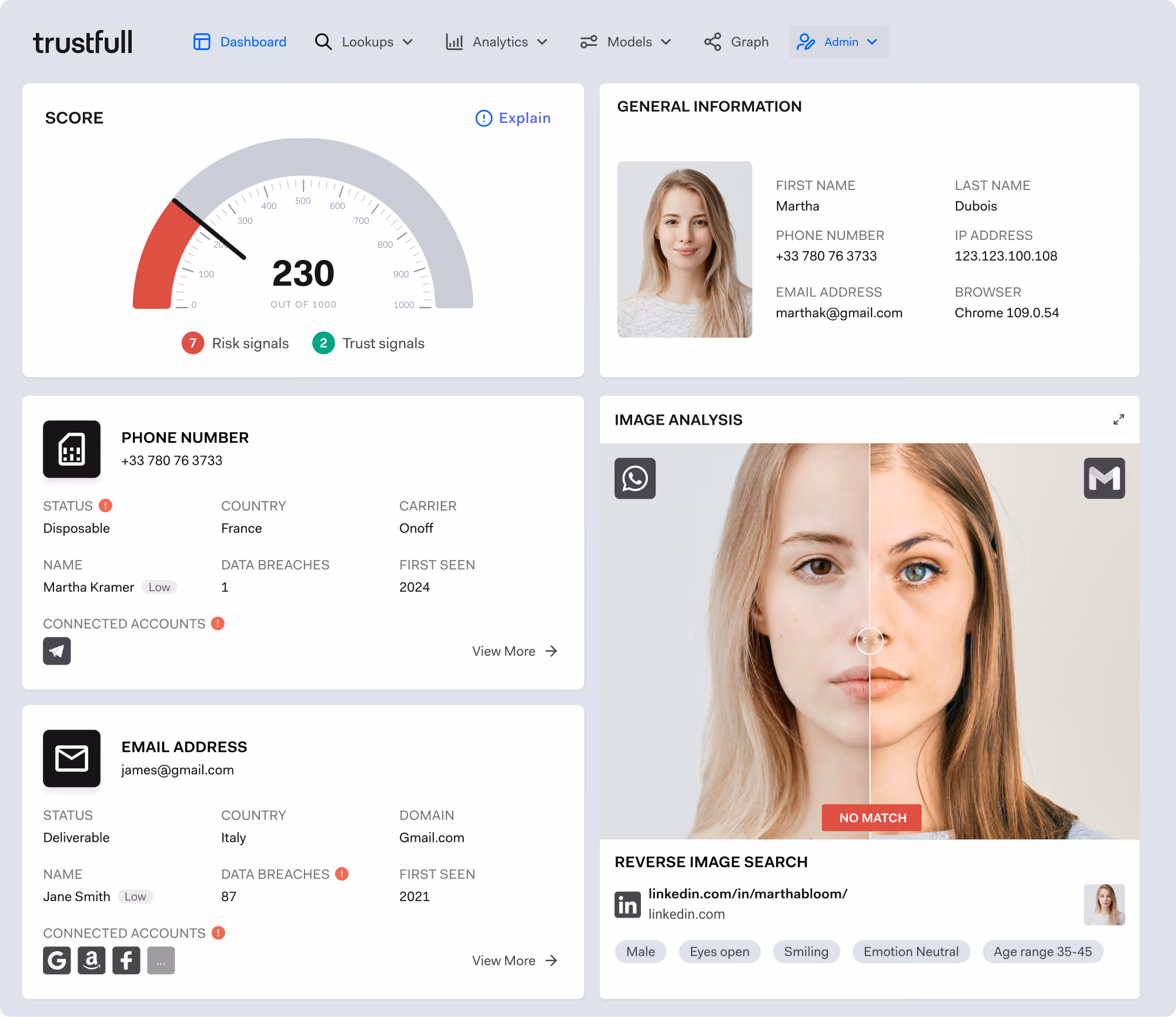Viewport: 1176px width, 1017px height.
Task: Click the green 2 trust signals badge
Action: (x=323, y=343)
